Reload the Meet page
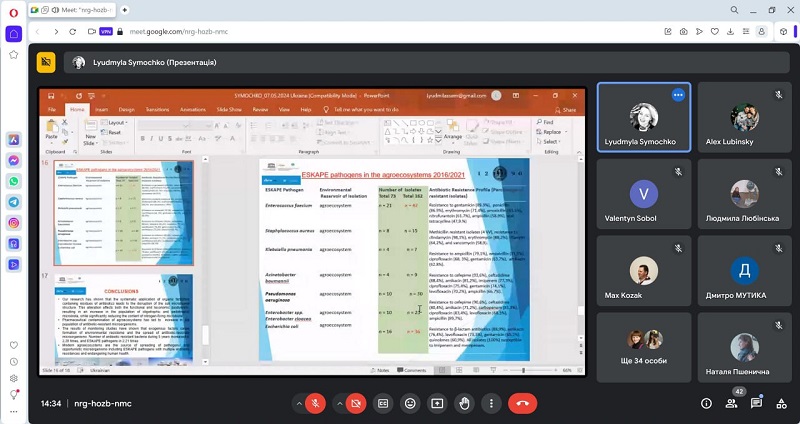This screenshot has width=800, height=424. [x=72, y=32]
